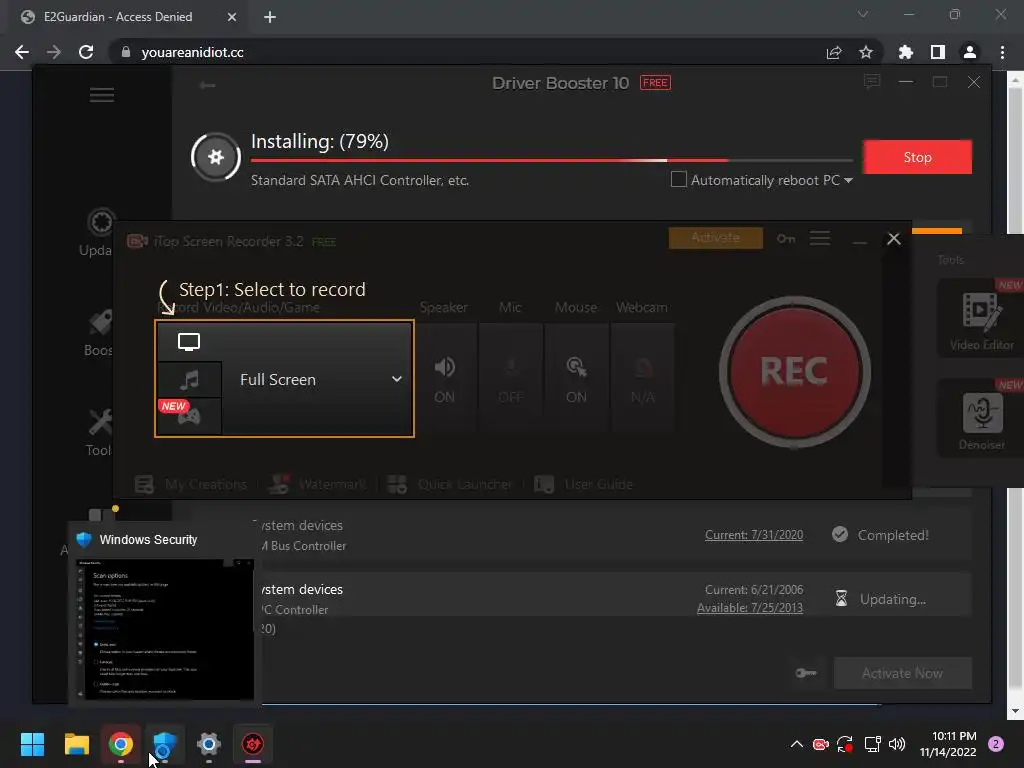Open the Chrome tab search chevron

(x=863, y=14)
